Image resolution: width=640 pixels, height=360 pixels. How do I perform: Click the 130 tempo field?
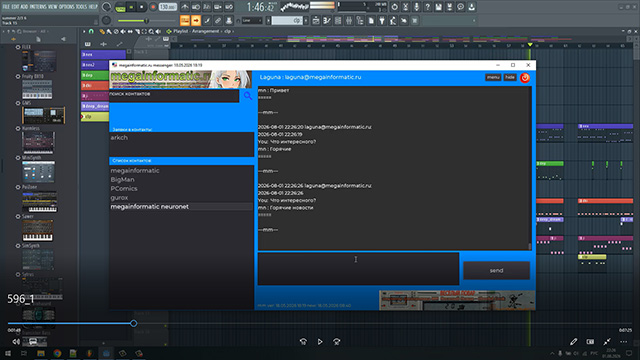pyautogui.click(x=167, y=7)
